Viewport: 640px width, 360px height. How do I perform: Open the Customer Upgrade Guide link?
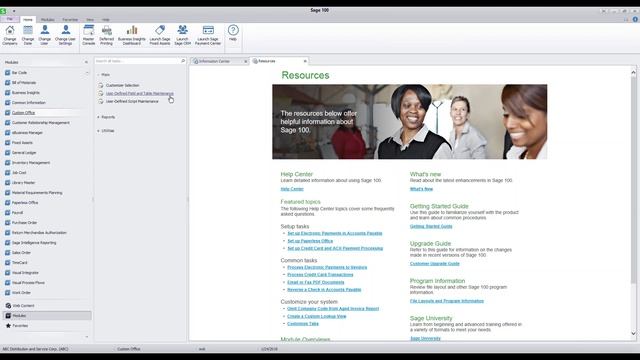click(x=435, y=264)
